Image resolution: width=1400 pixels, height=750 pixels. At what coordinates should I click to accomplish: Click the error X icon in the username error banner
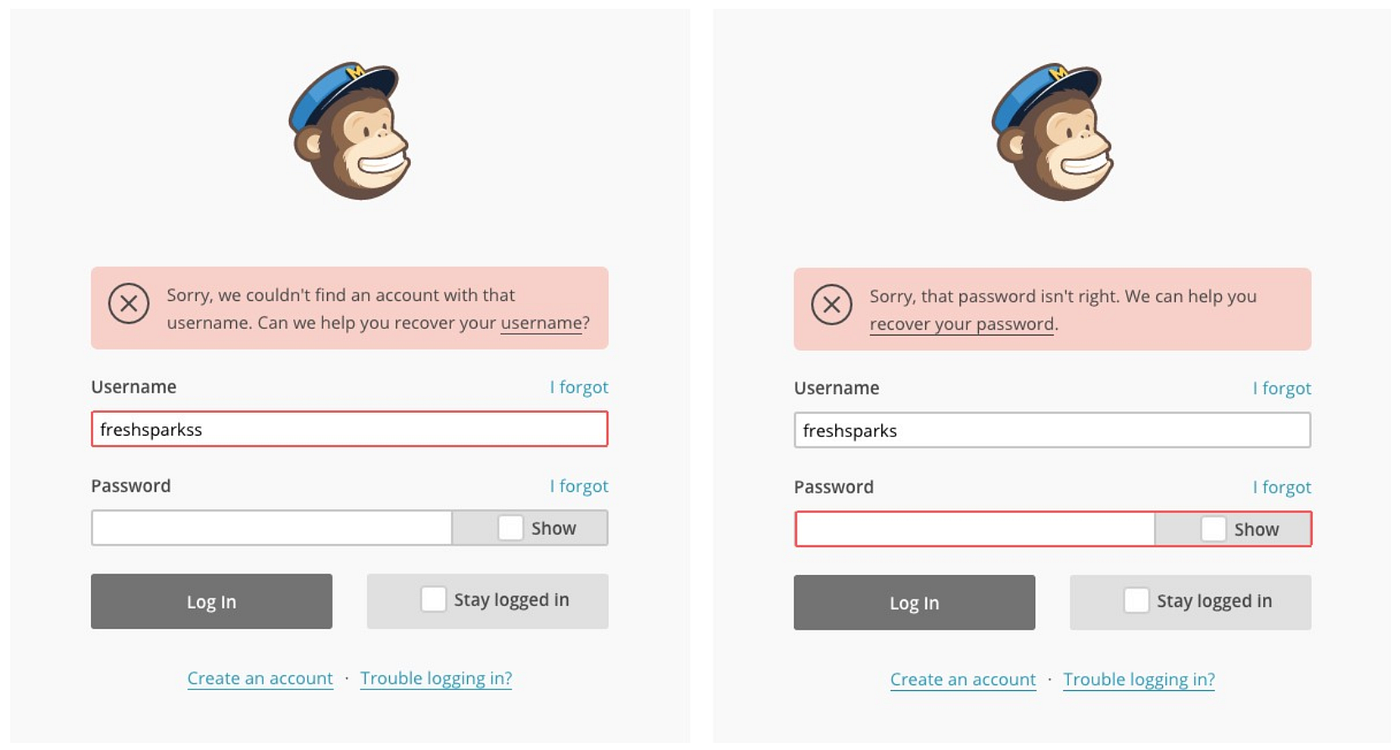128,303
